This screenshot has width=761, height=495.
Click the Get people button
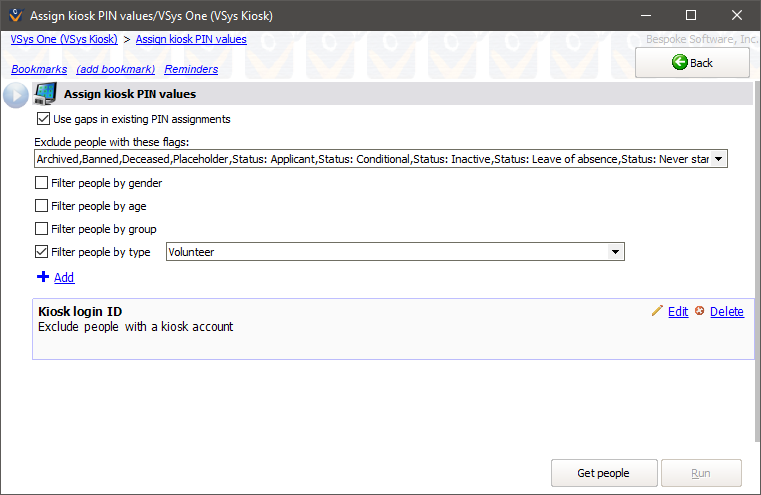click(604, 473)
